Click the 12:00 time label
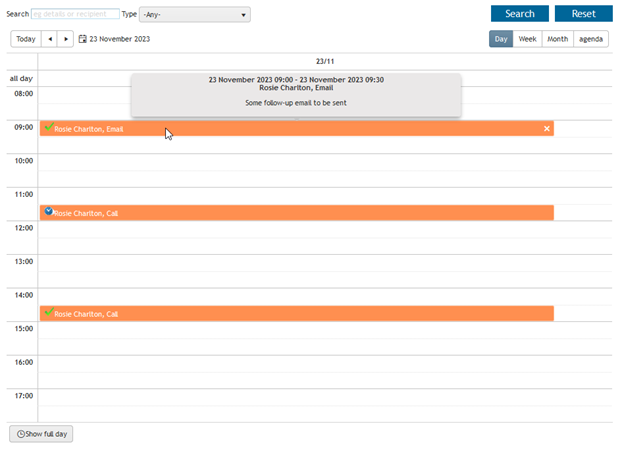The image size is (624, 449). (x=24, y=228)
